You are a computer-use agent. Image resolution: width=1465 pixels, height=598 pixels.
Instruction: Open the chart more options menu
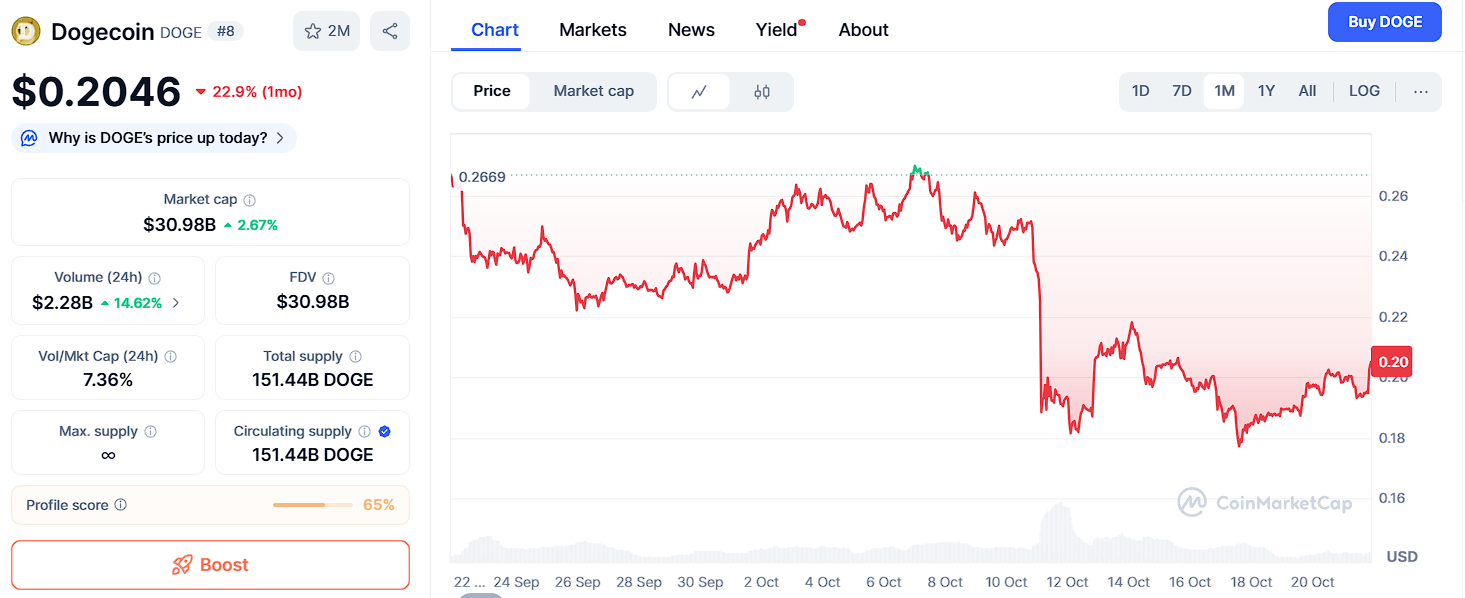(1421, 91)
